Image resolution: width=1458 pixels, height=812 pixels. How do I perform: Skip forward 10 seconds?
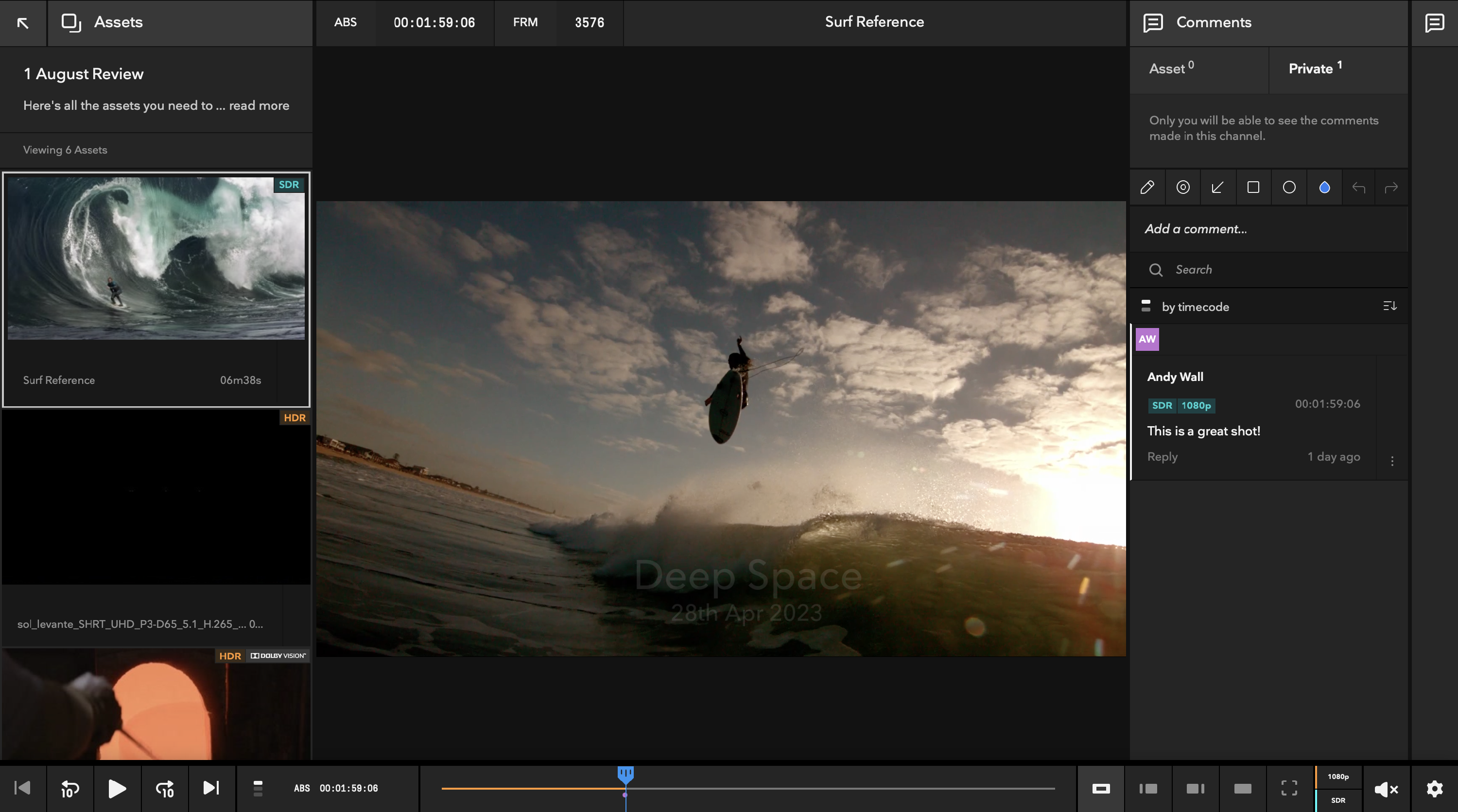(x=165, y=788)
